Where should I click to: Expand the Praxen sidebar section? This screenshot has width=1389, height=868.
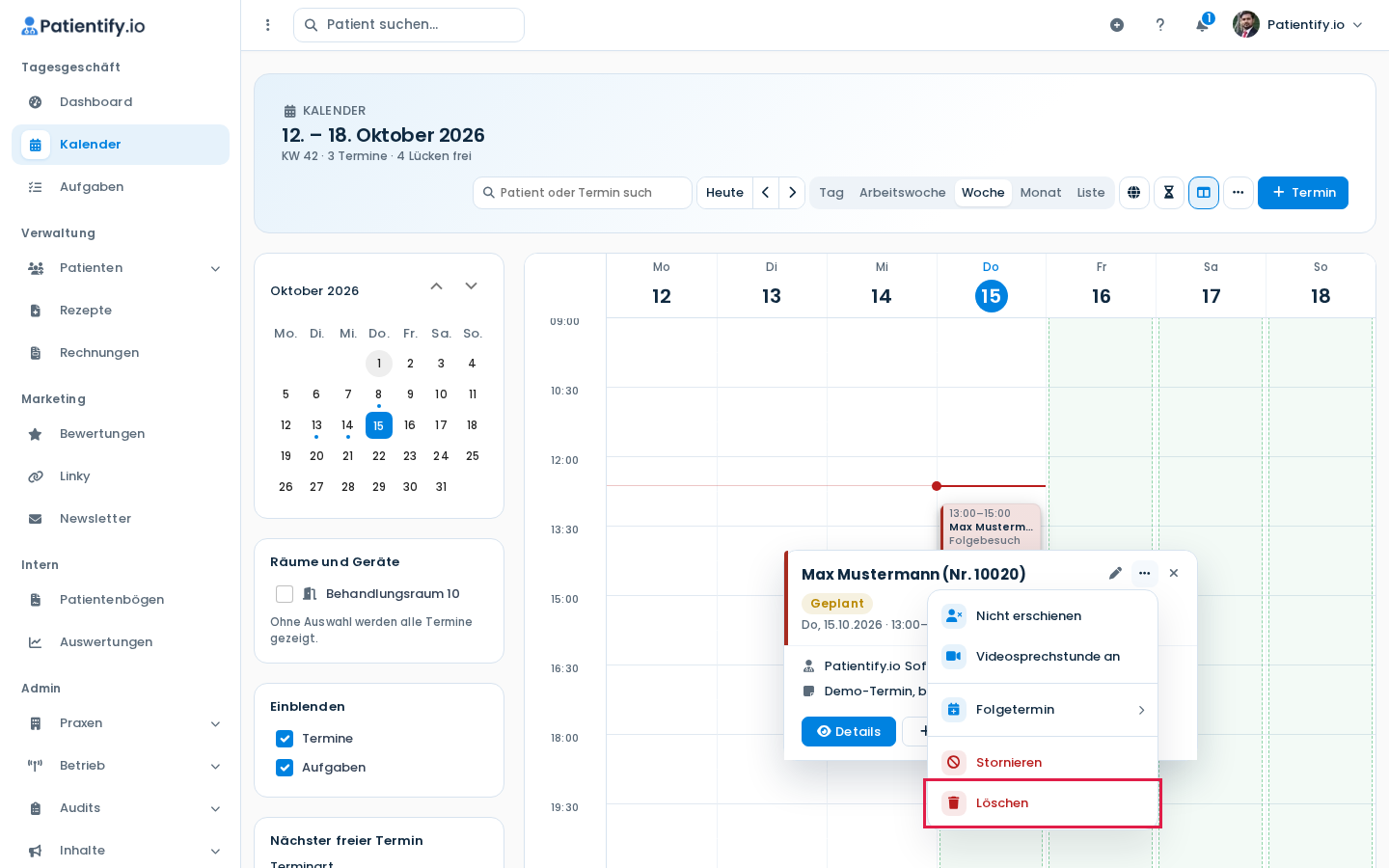(121, 723)
